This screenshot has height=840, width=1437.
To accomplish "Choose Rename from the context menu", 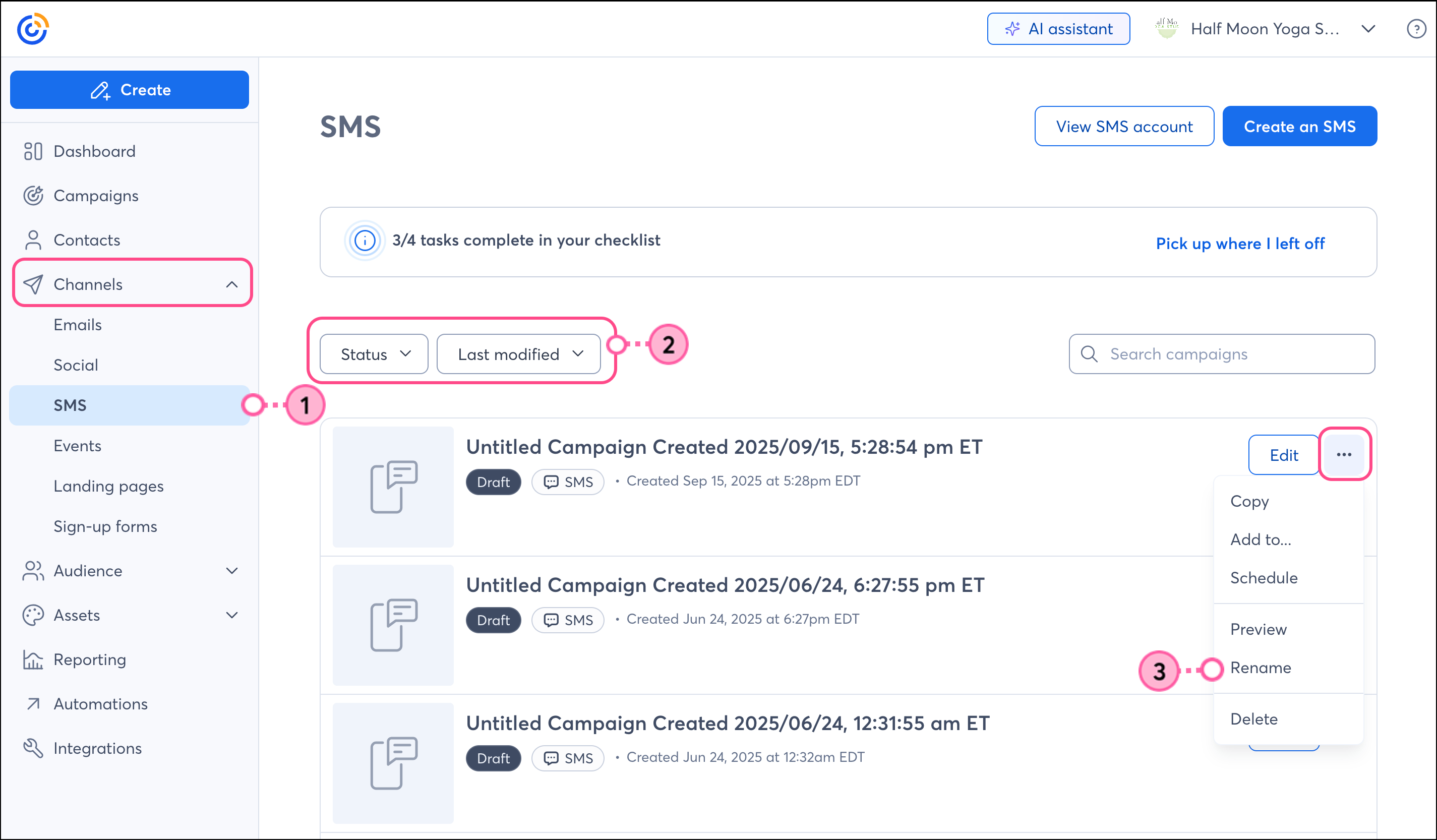I will point(1260,668).
